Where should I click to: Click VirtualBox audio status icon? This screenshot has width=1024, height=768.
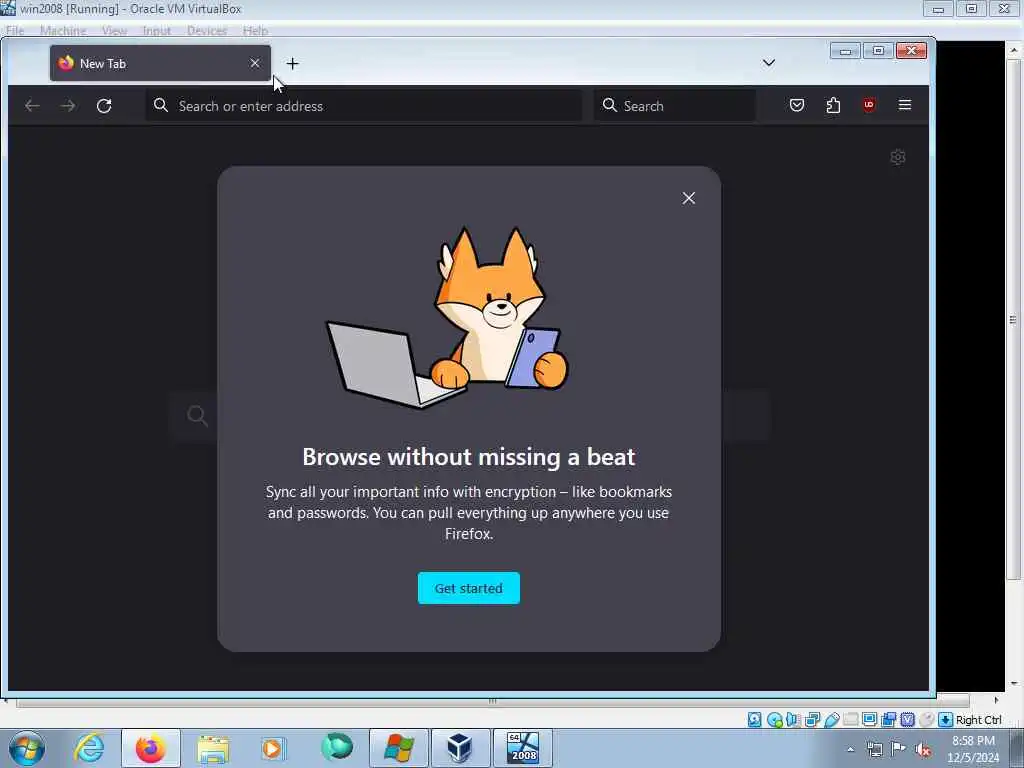coord(793,720)
